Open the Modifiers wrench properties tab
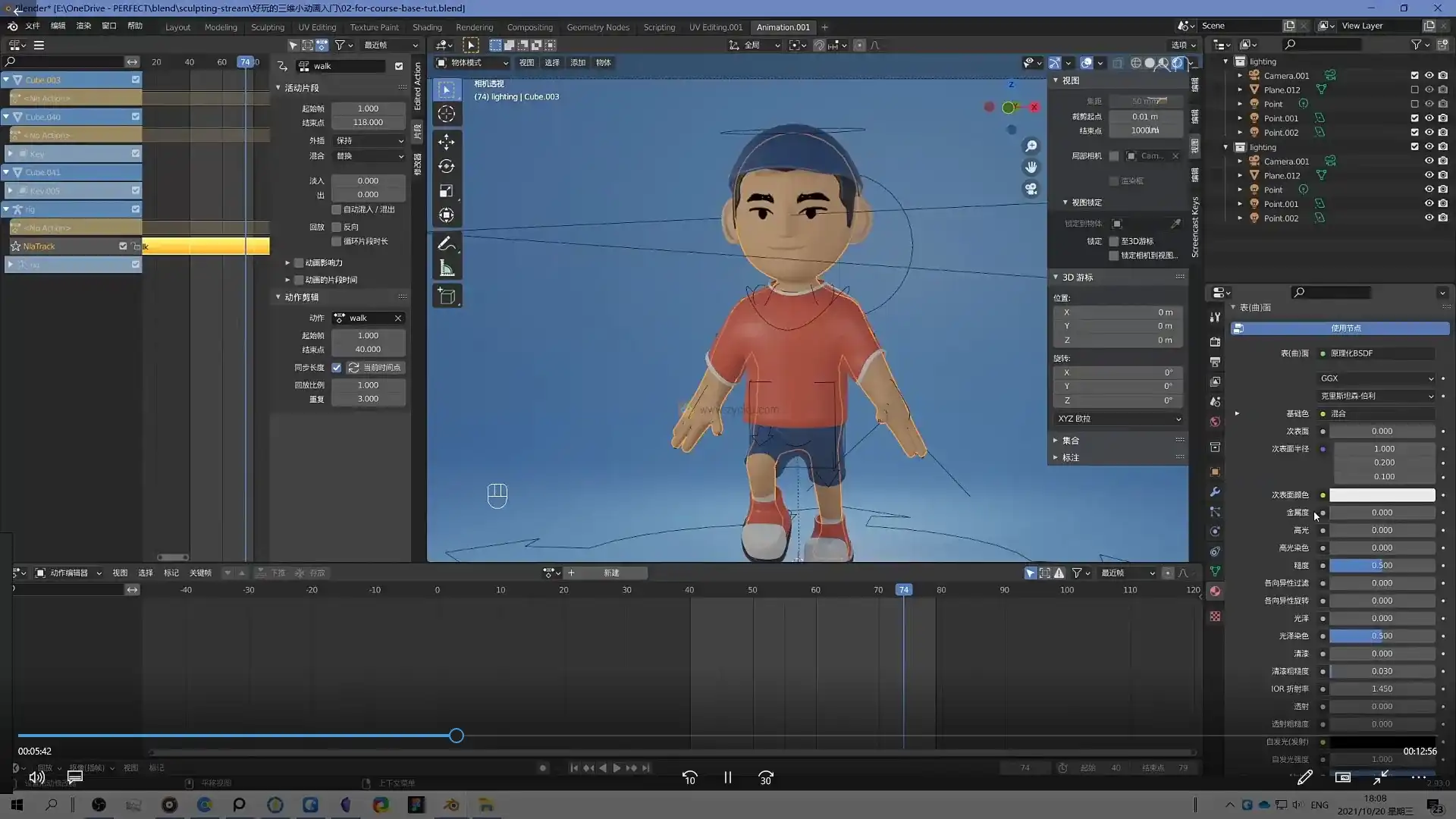Image resolution: width=1456 pixels, height=819 pixels. point(1215,491)
